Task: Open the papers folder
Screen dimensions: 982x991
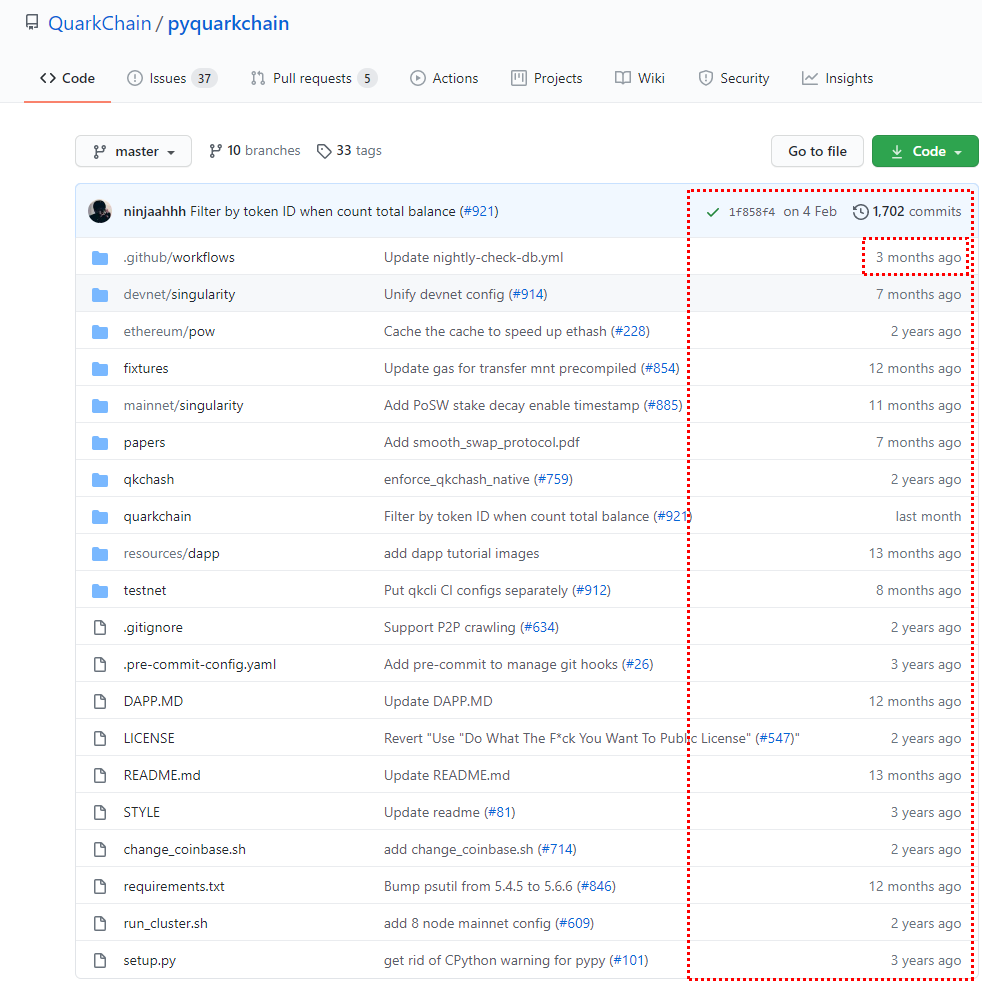Action: pos(144,442)
